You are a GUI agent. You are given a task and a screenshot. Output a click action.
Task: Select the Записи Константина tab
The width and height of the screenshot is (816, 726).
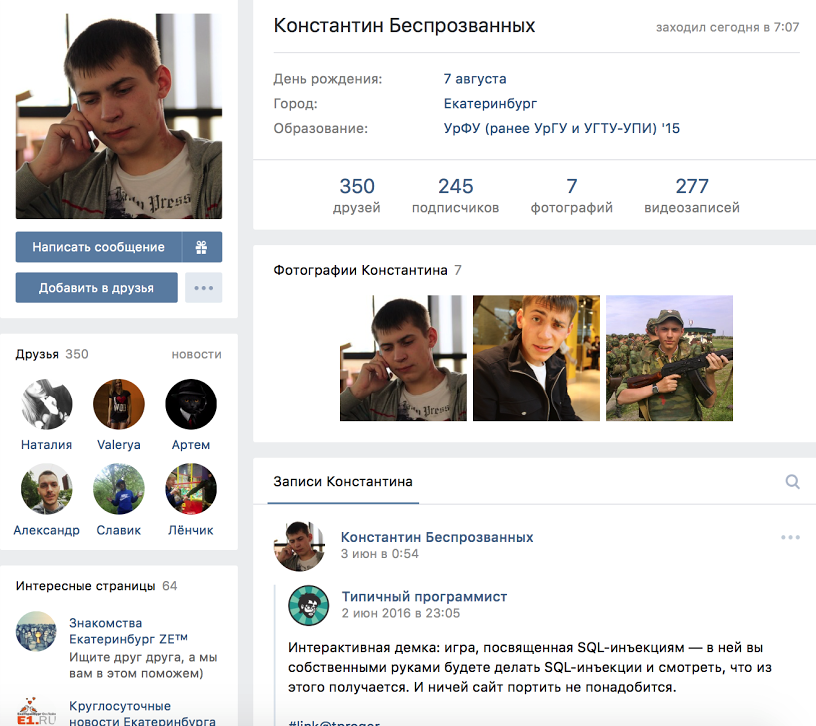coord(343,482)
